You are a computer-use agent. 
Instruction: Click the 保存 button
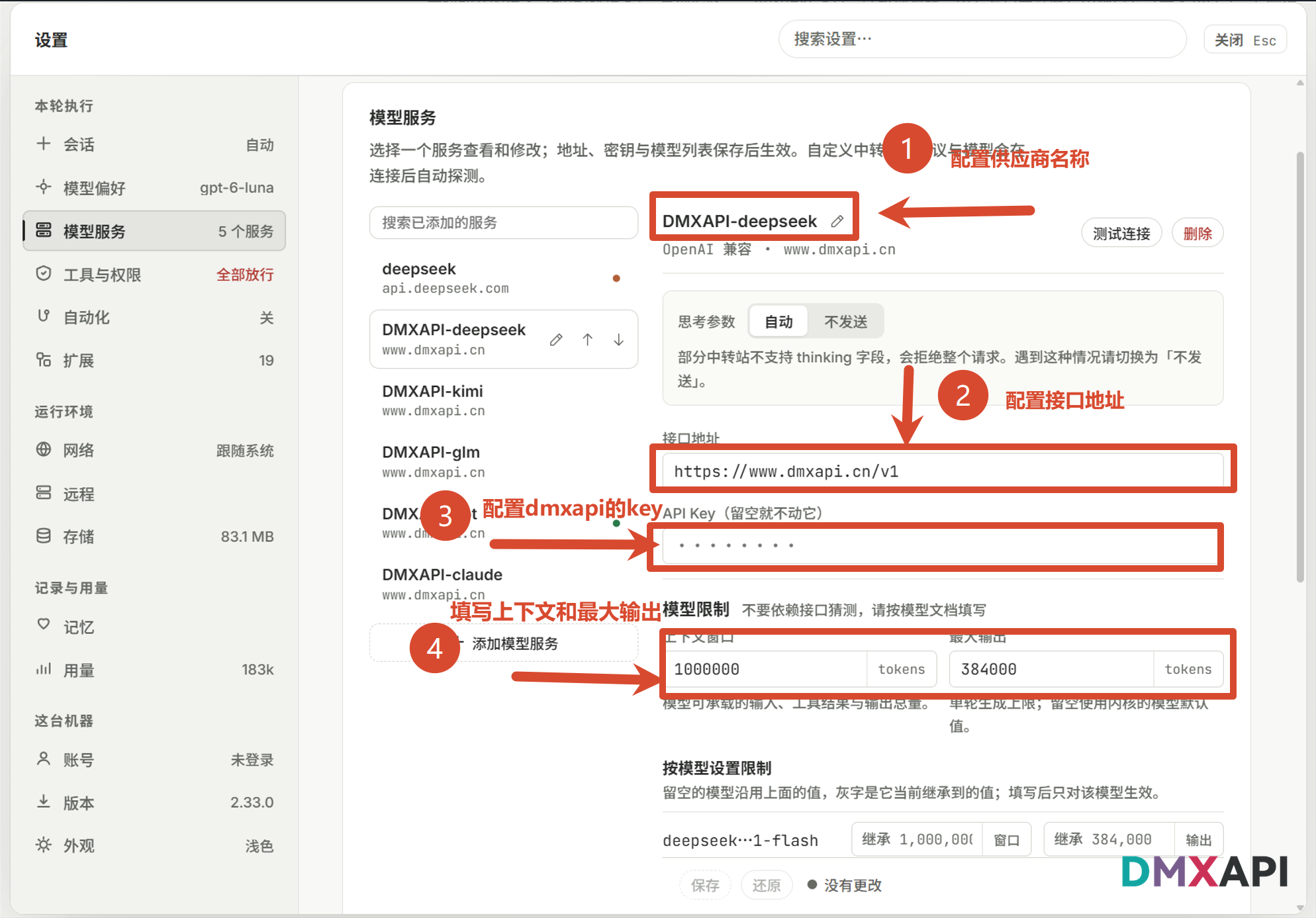705,885
